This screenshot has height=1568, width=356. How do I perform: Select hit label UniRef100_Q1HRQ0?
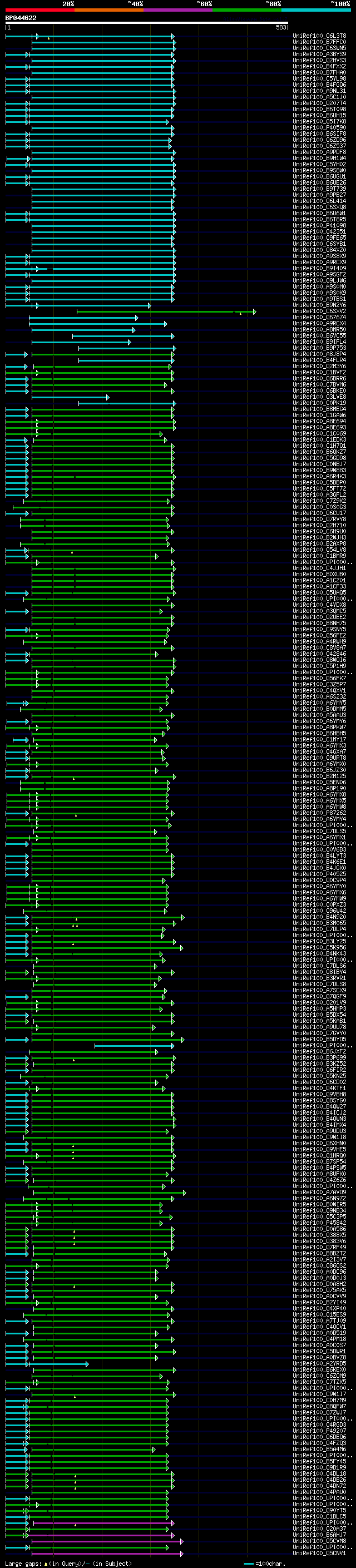319,1155
